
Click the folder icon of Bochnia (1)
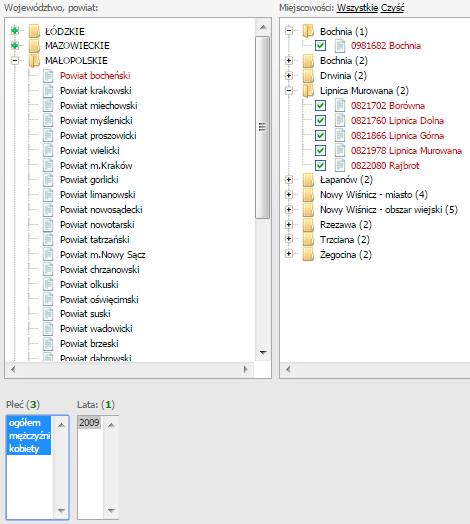click(308, 31)
